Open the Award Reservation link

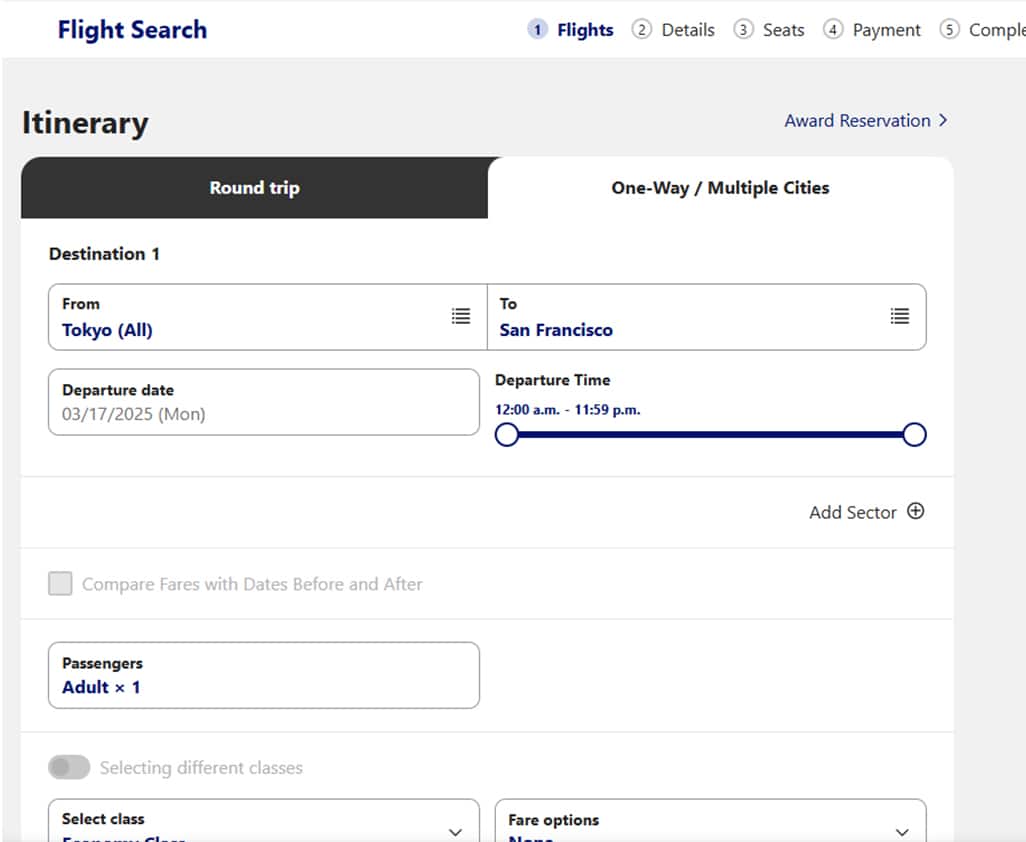tap(857, 121)
